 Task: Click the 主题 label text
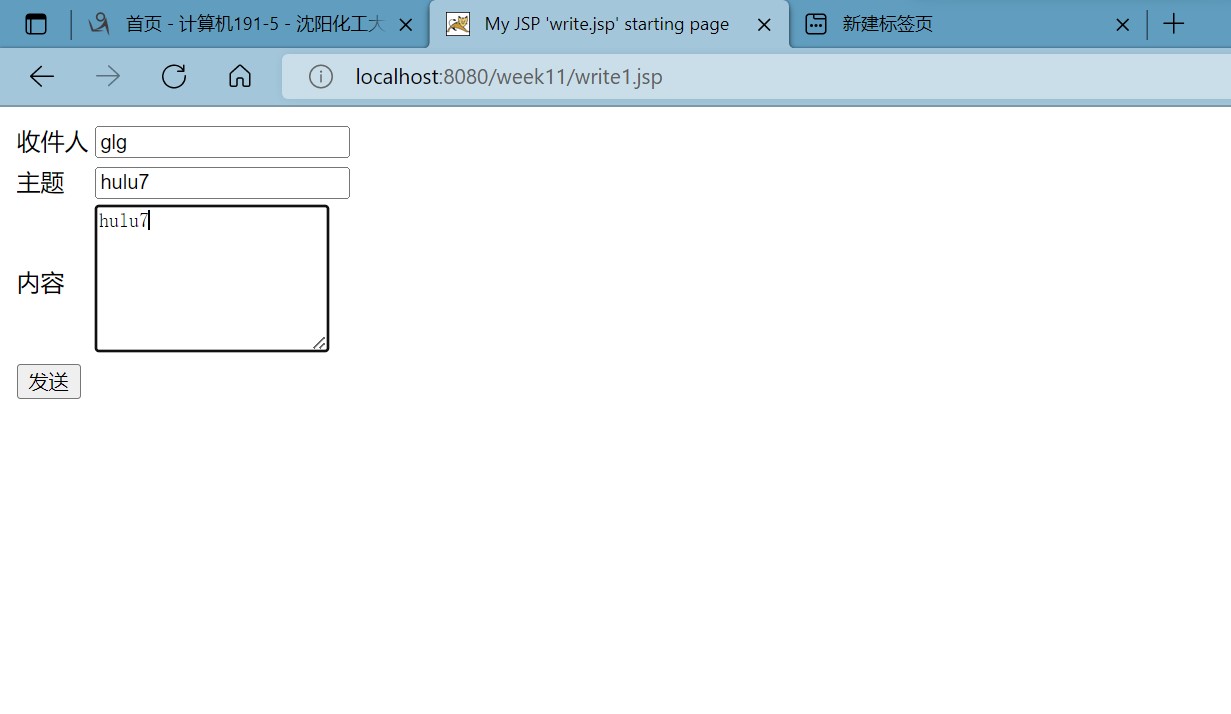point(41,183)
